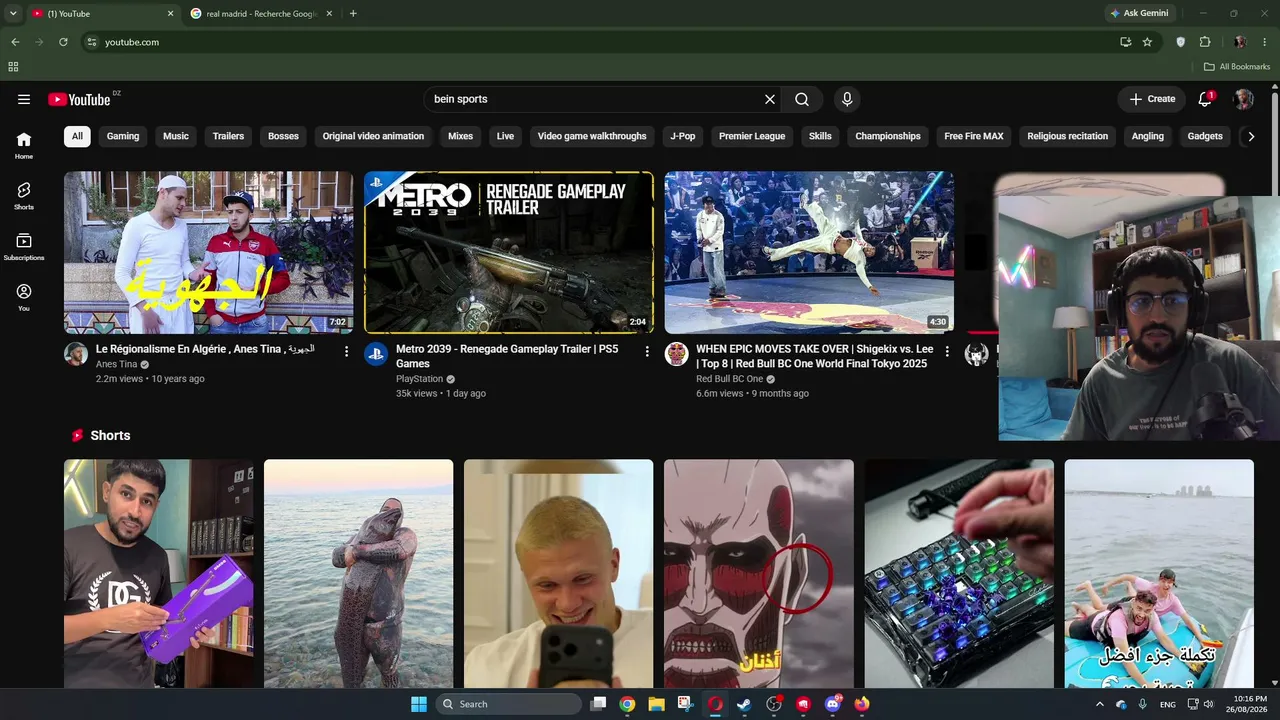Select the Free Fire MAX chip

(x=974, y=136)
